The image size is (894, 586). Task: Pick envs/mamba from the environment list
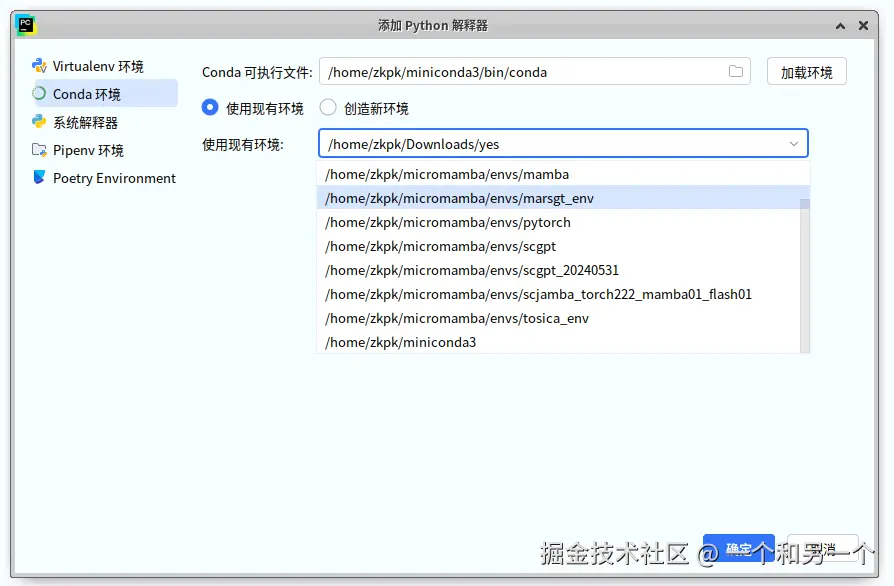point(563,174)
